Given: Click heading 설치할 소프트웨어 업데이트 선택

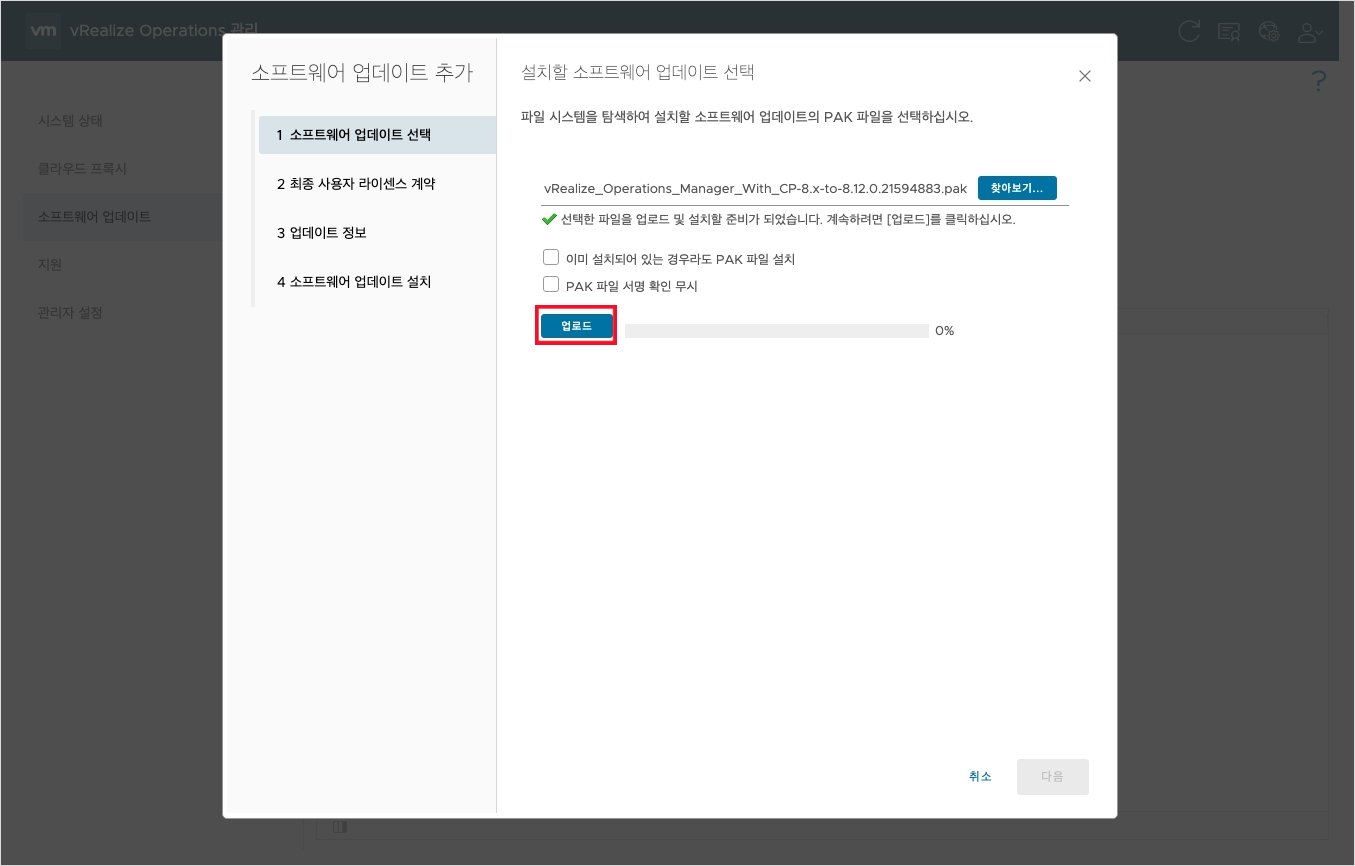Looking at the screenshot, I should tap(638, 73).
